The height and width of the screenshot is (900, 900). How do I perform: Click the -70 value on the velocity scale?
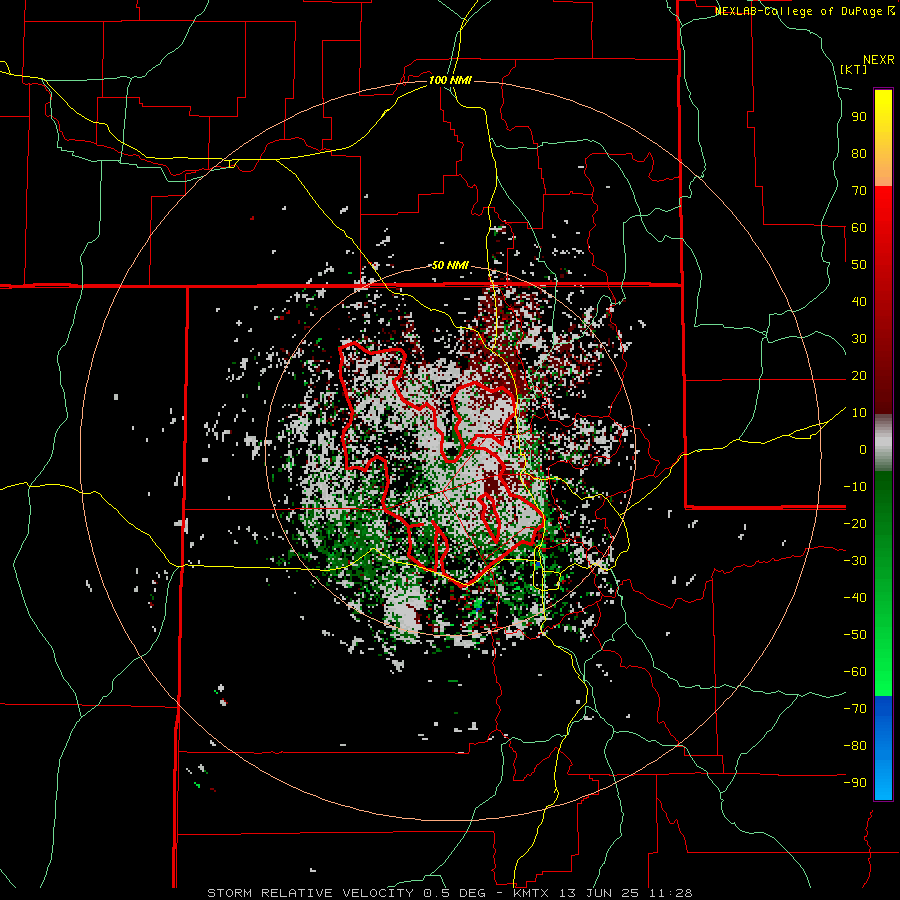[x=855, y=708]
